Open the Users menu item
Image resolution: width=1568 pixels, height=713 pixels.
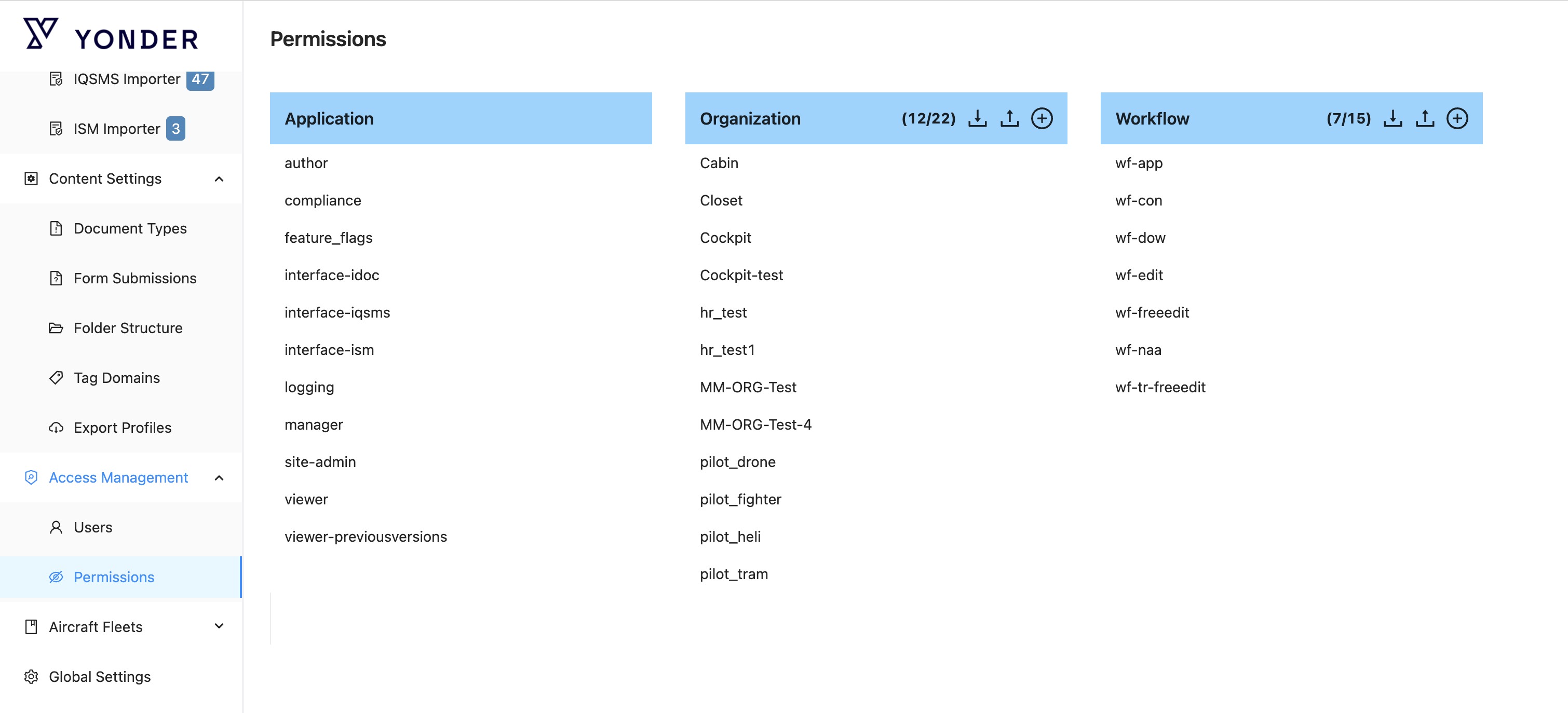pos(92,527)
